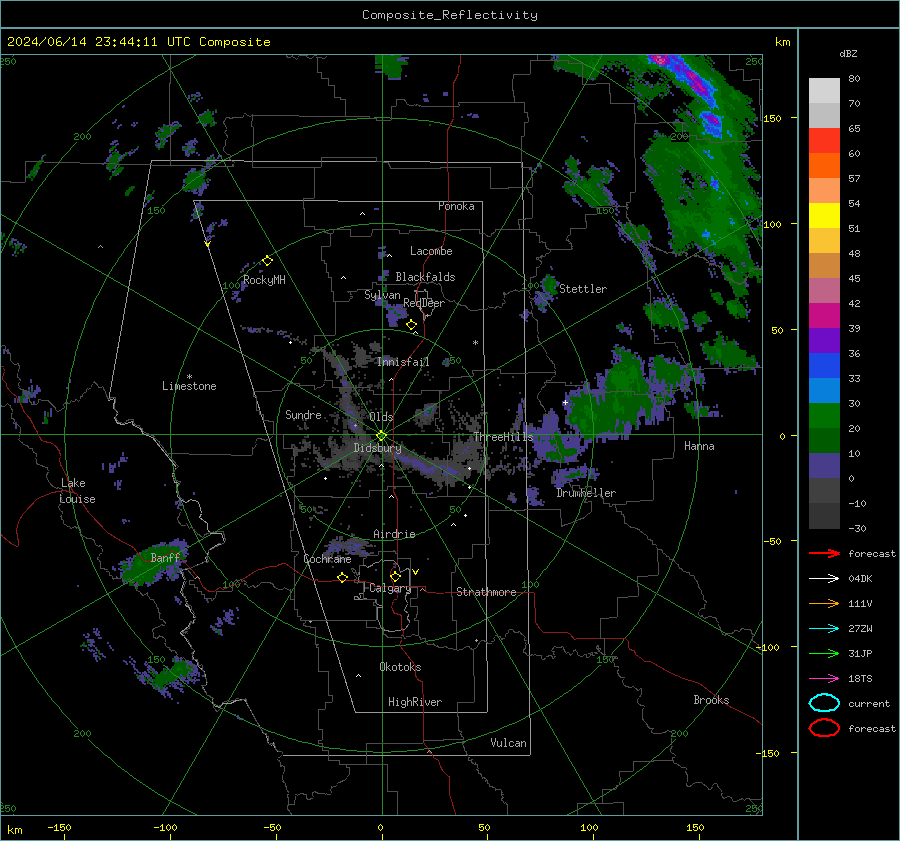Image resolution: width=900 pixels, height=841 pixels.
Task: Click the 150 tick on right axis
Action: coord(772,118)
